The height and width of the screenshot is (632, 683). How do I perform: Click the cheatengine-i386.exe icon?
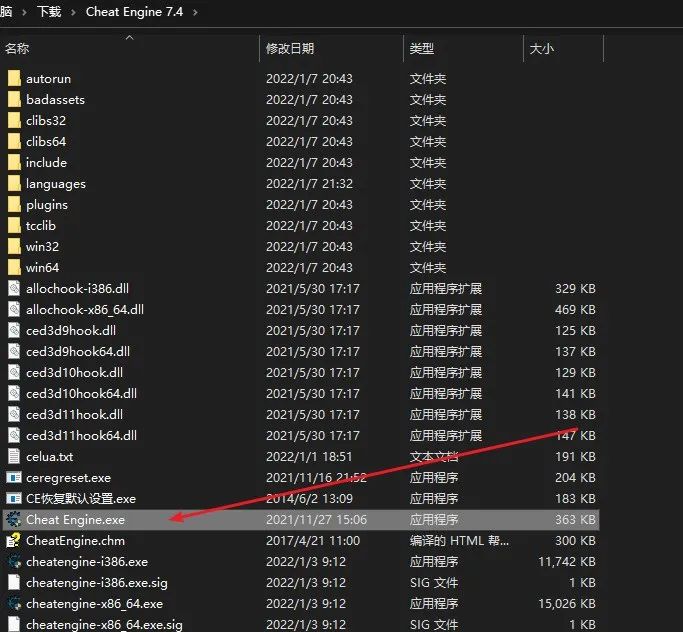coord(14,561)
